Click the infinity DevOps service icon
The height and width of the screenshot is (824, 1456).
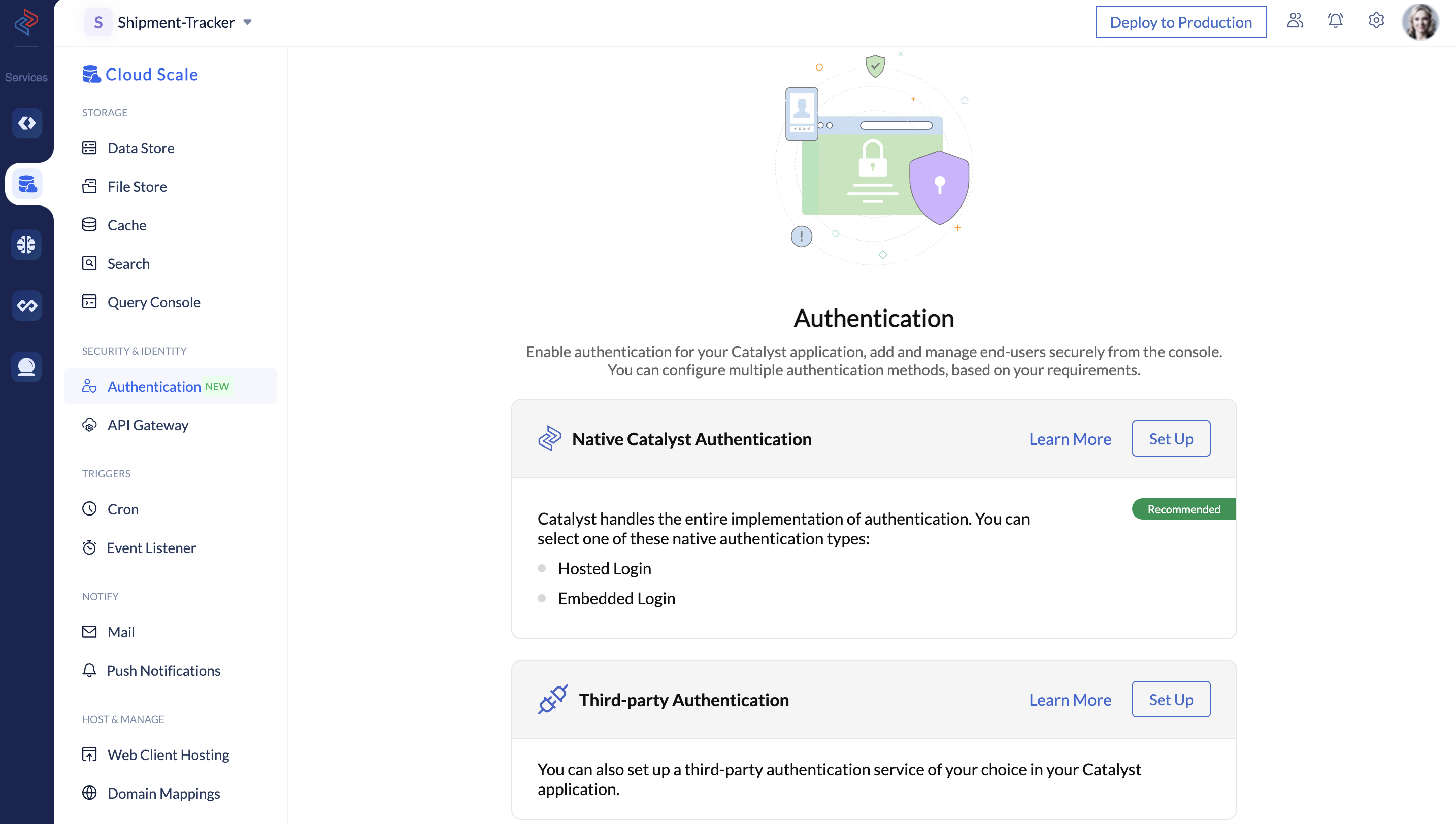[26, 305]
